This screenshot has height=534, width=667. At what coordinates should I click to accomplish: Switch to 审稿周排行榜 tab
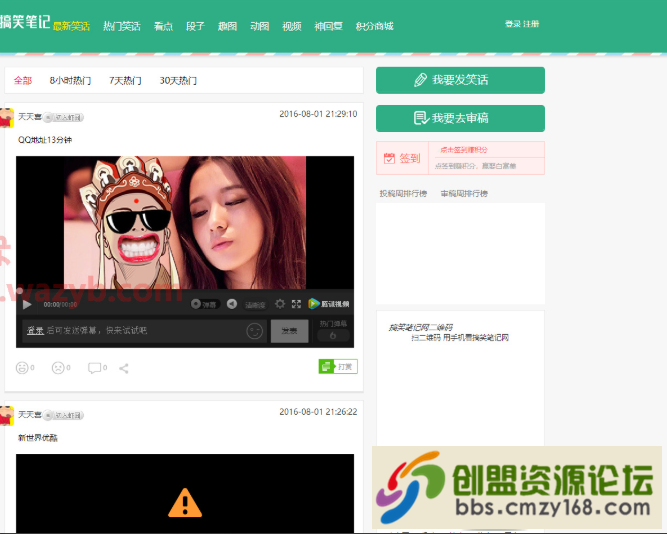pyautogui.click(x=464, y=194)
